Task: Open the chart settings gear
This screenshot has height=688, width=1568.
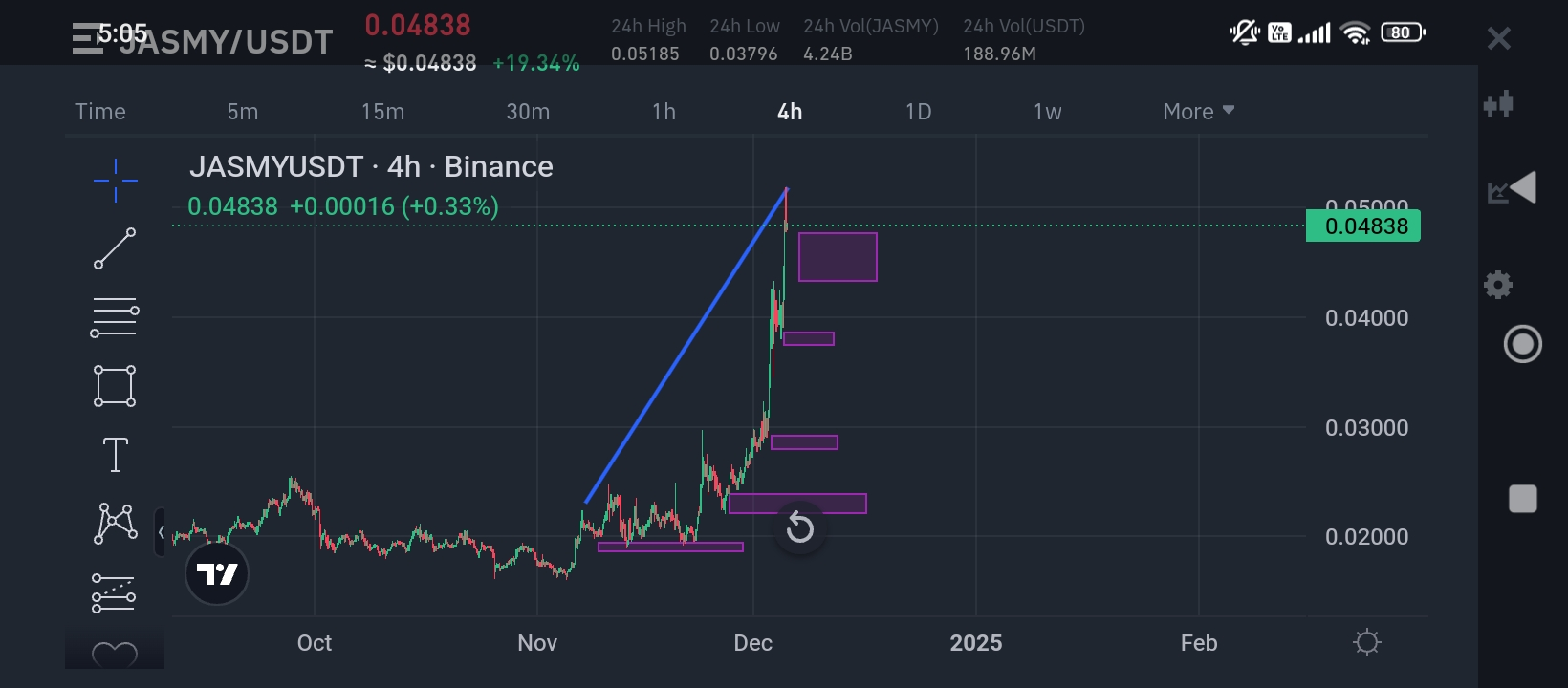Action: [x=1498, y=284]
